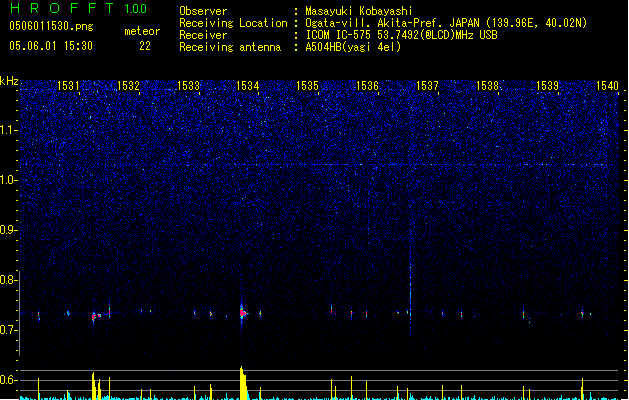
Task: Click the 1540 time marker
Action: point(607,86)
